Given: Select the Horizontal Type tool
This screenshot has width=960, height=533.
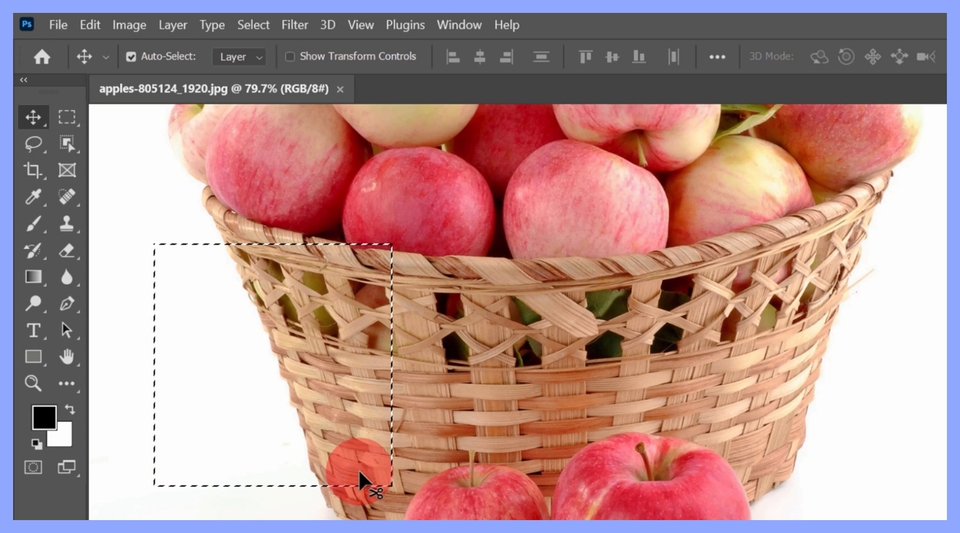Looking at the screenshot, I should [x=33, y=330].
